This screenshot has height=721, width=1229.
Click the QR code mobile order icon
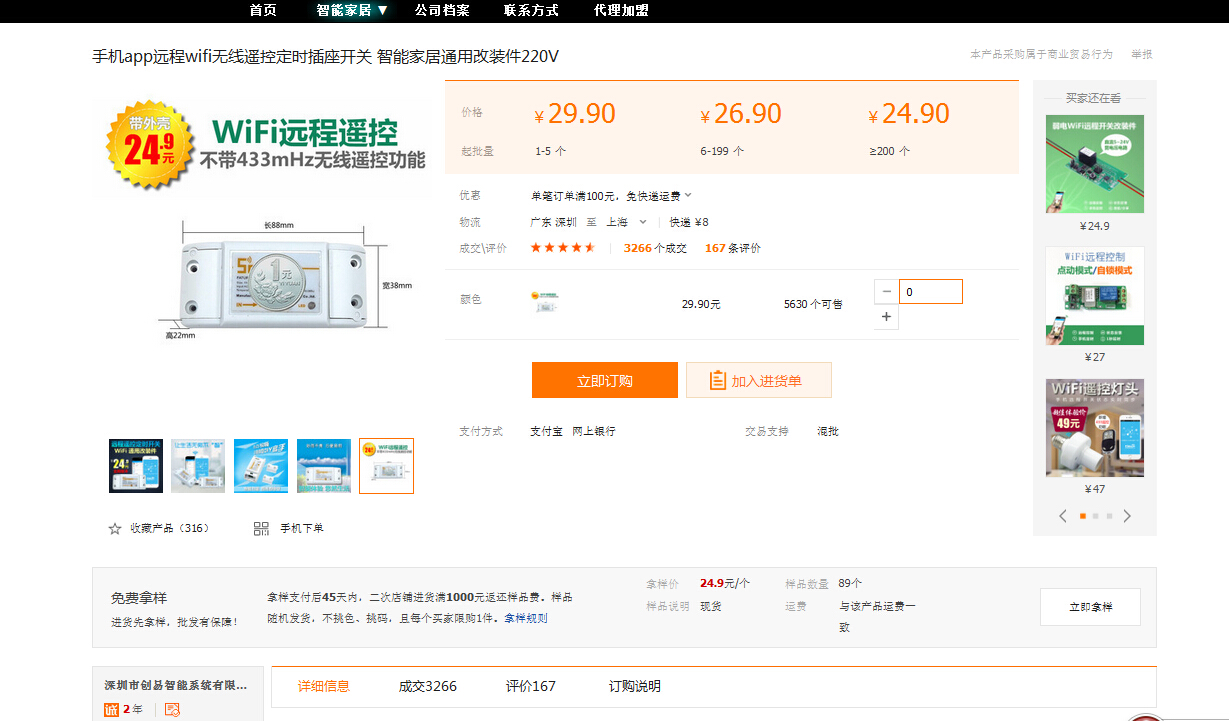(262, 528)
